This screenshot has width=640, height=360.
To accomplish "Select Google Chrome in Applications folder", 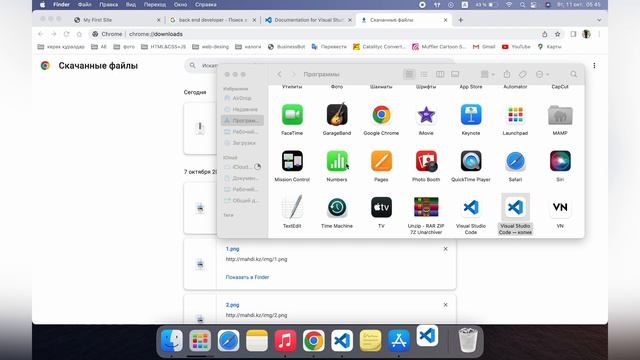I will (x=381, y=115).
